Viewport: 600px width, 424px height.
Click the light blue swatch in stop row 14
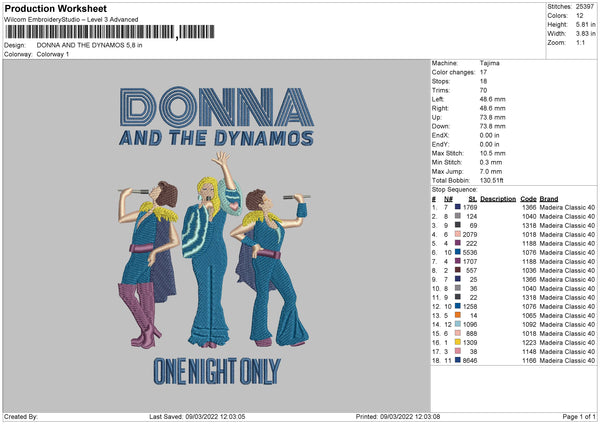click(457, 324)
